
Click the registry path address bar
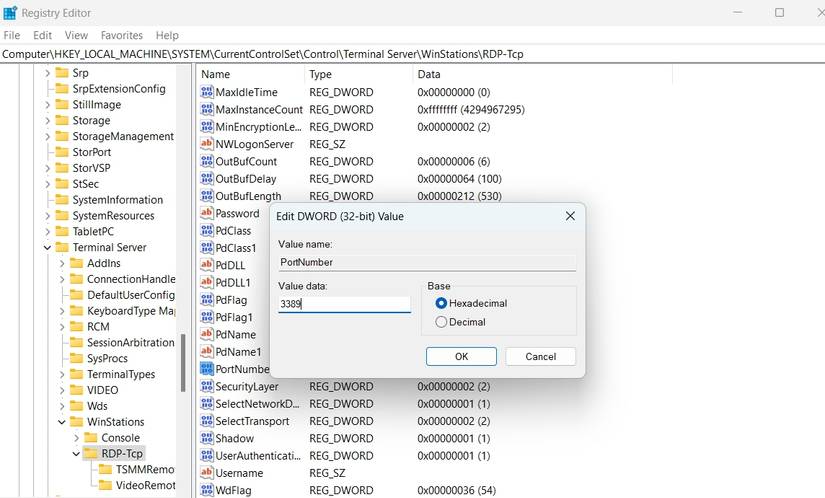click(412, 54)
